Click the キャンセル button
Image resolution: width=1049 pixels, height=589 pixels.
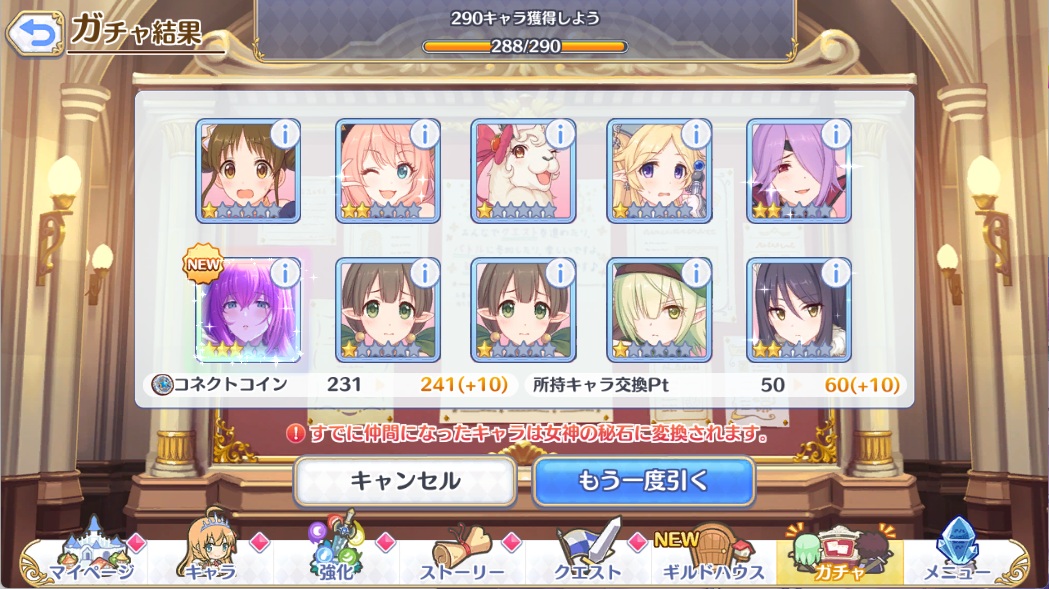click(405, 481)
